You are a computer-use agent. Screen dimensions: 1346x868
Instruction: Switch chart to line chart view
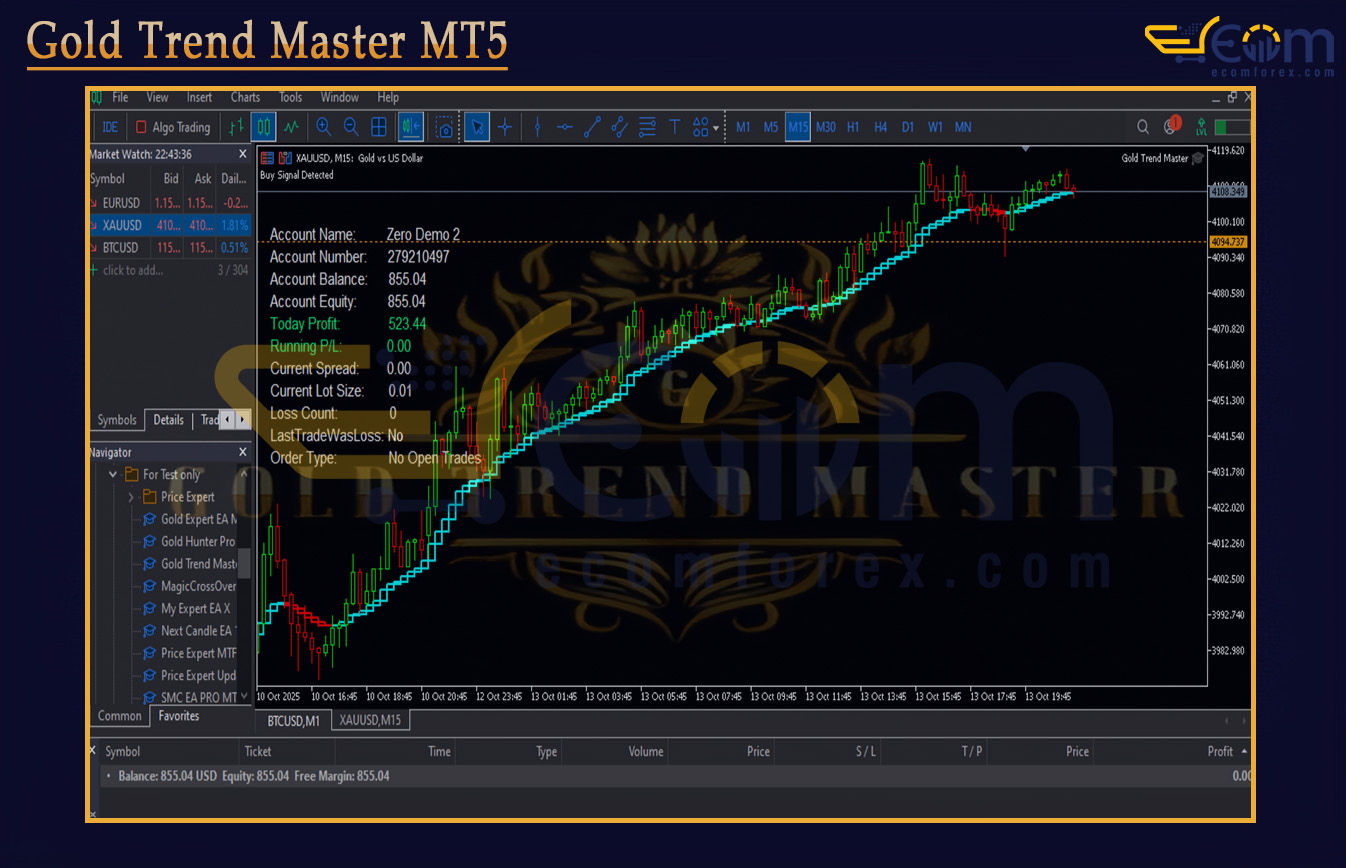[291, 127]
